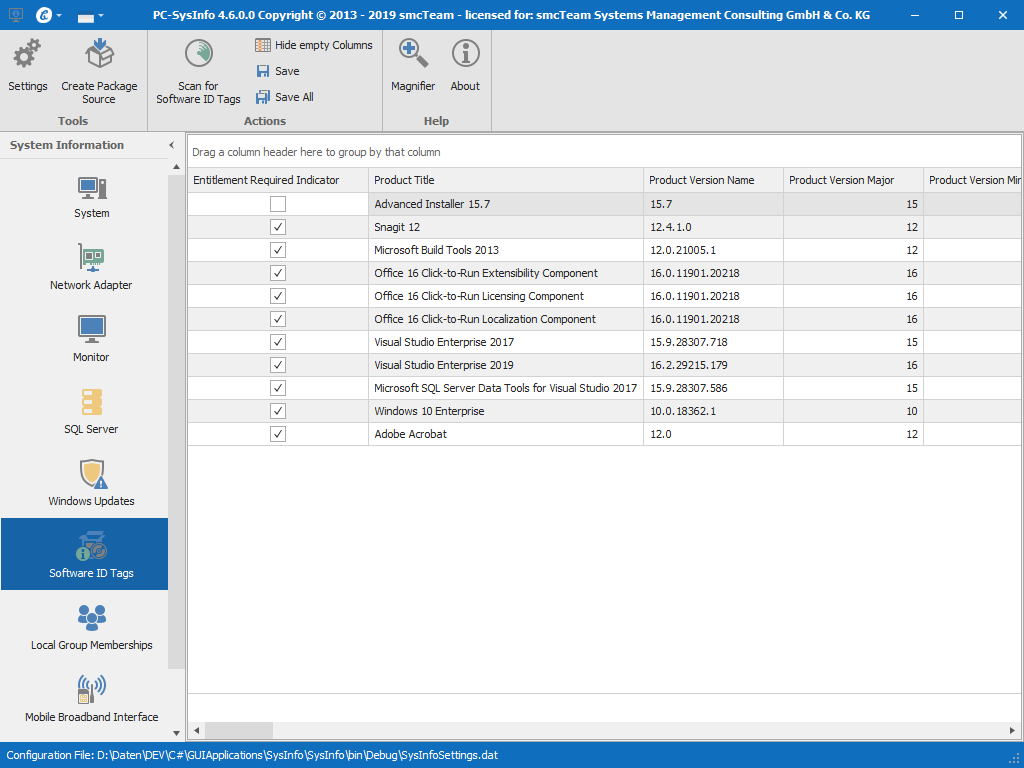Toggle checkbox for Office 16 Localization Component
The height and width of the screenshot is (768, 1024).
pos(278,319)
